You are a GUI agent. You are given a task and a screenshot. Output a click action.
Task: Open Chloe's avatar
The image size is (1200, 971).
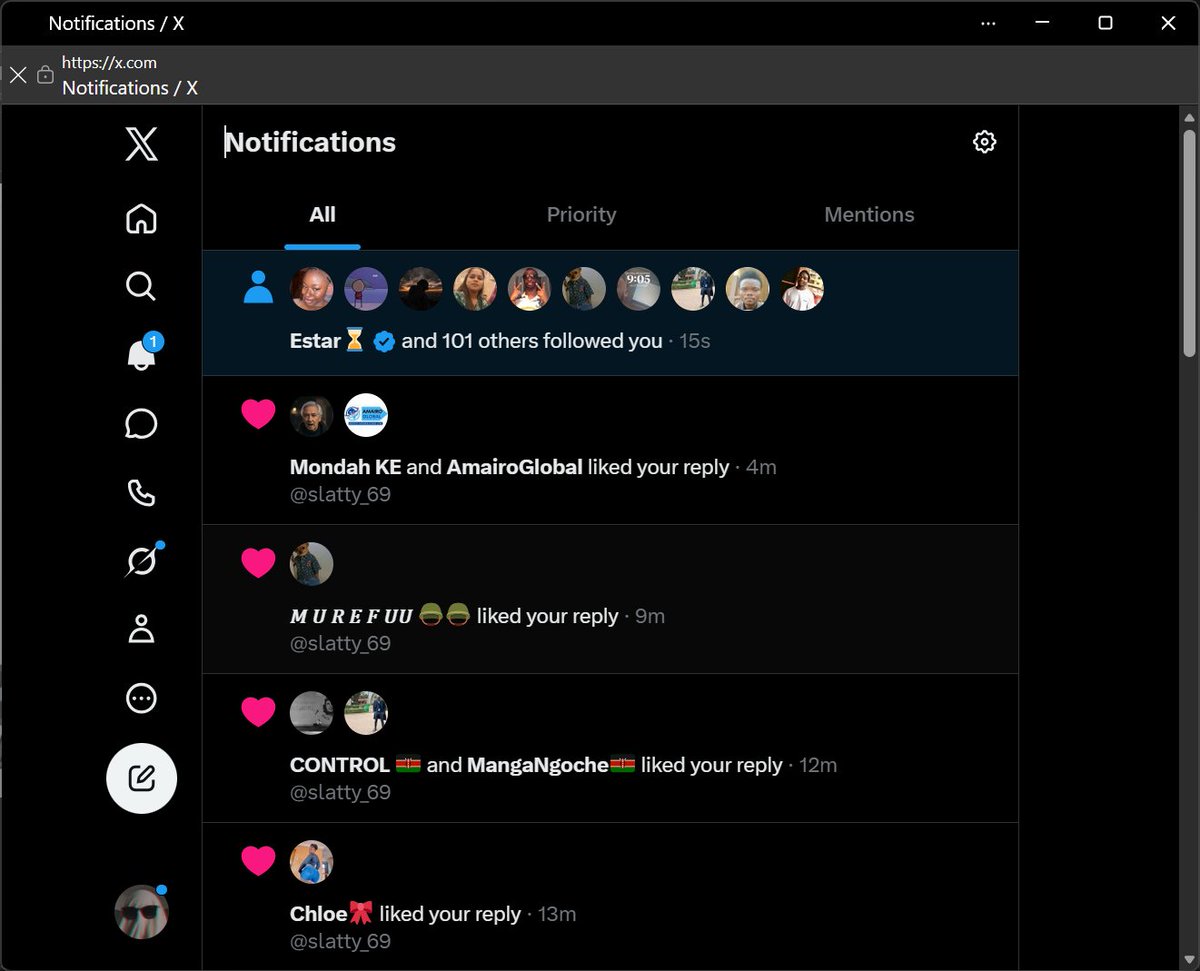(311, 862)
